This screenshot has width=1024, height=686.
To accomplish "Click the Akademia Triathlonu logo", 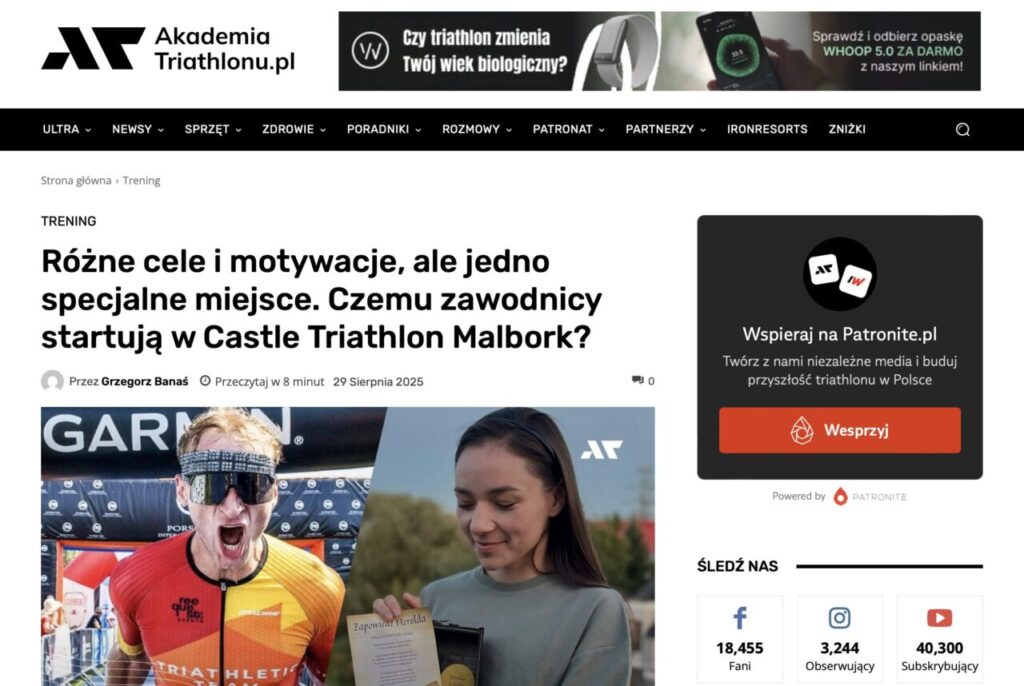I will [168, 48].
